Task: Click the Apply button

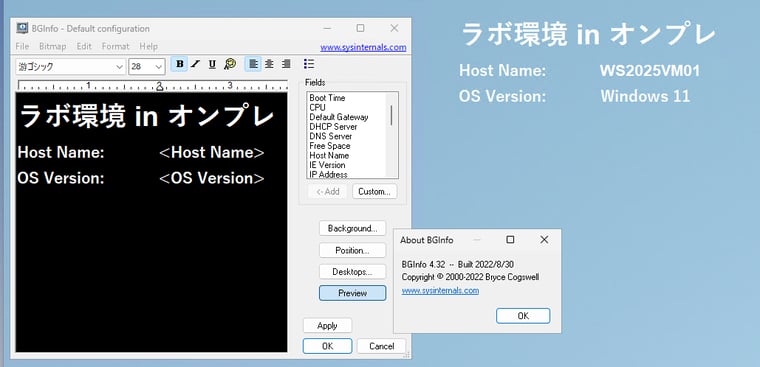Action: (x=327, y=326)
